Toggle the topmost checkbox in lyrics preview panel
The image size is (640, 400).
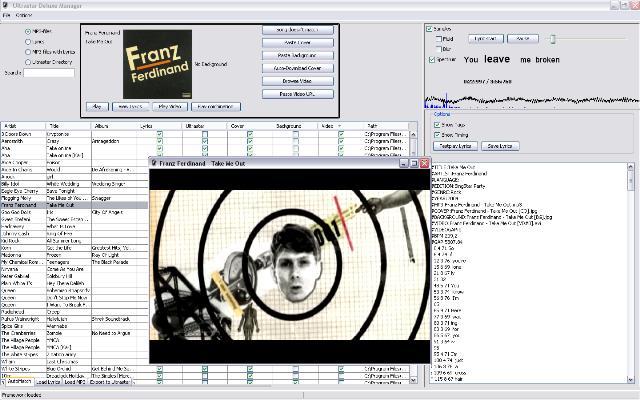coord(429,29)
